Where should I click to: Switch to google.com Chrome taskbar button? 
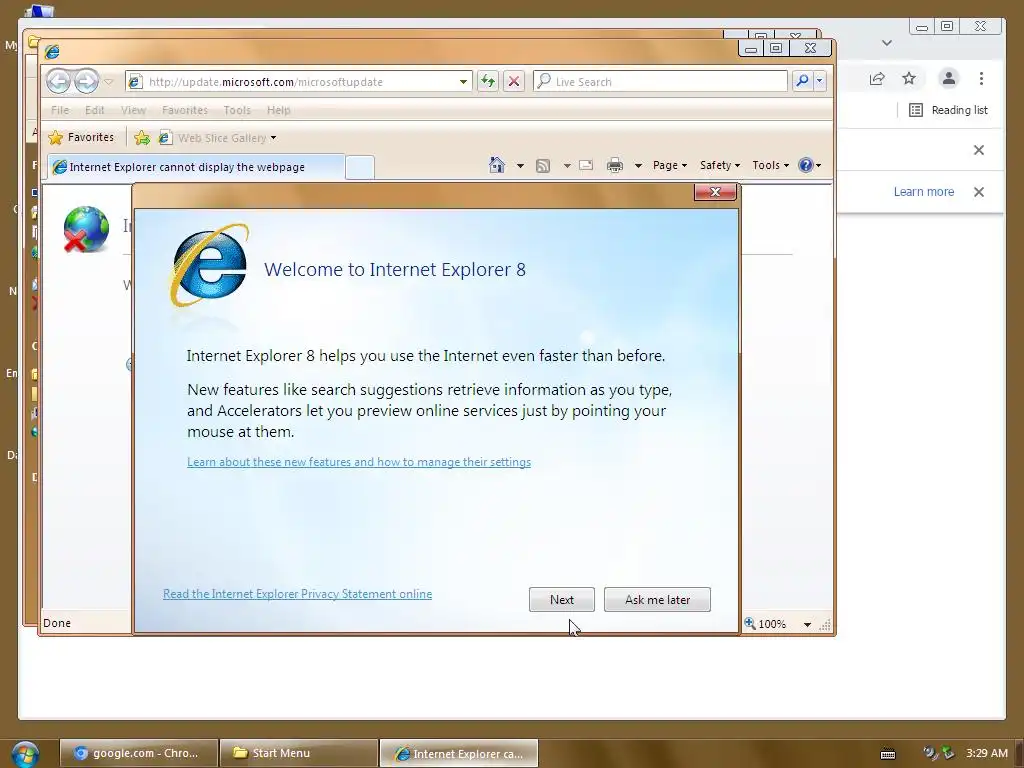(138, 753)
